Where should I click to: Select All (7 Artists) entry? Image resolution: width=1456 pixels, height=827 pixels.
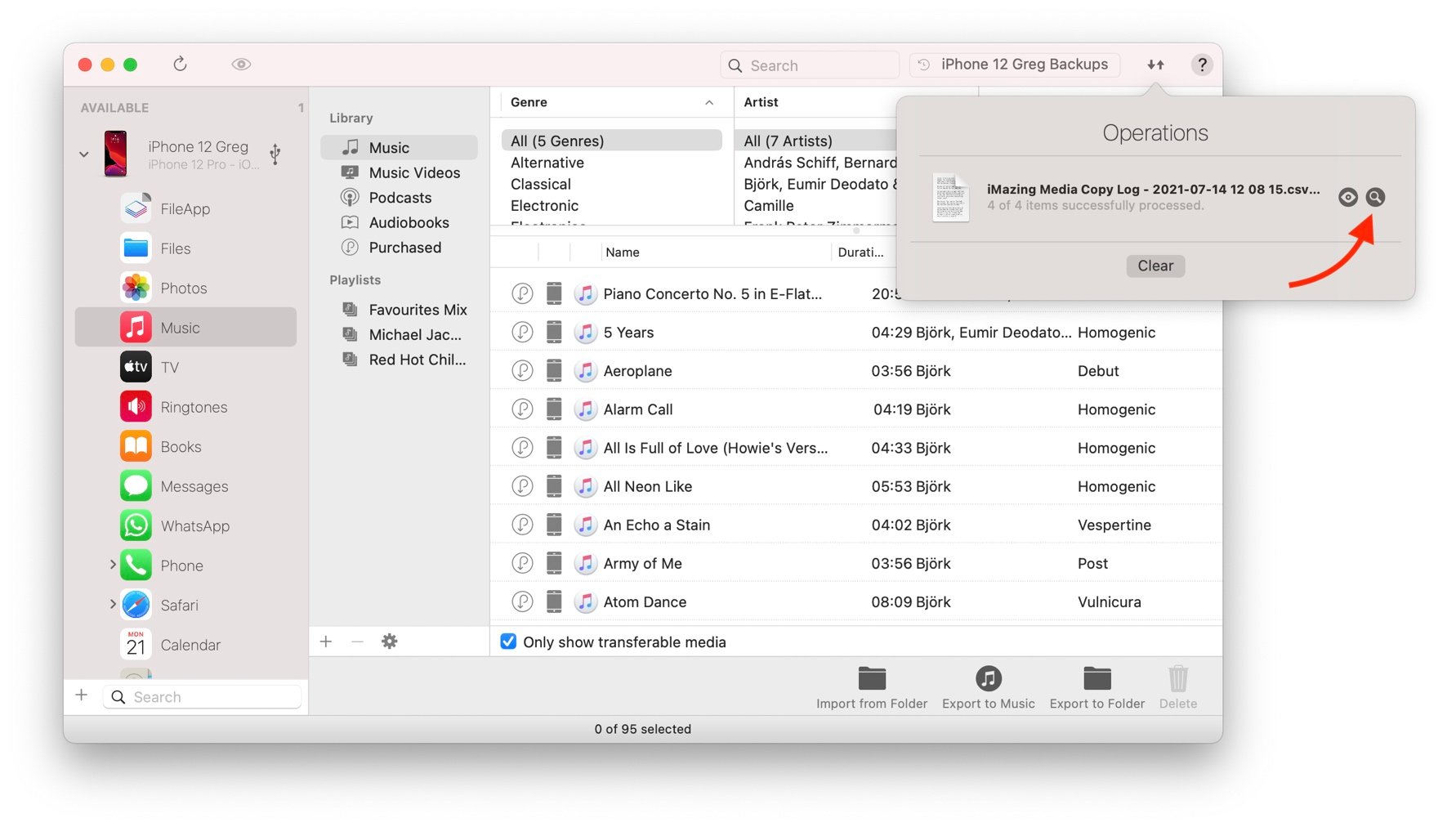pos(815,141)
